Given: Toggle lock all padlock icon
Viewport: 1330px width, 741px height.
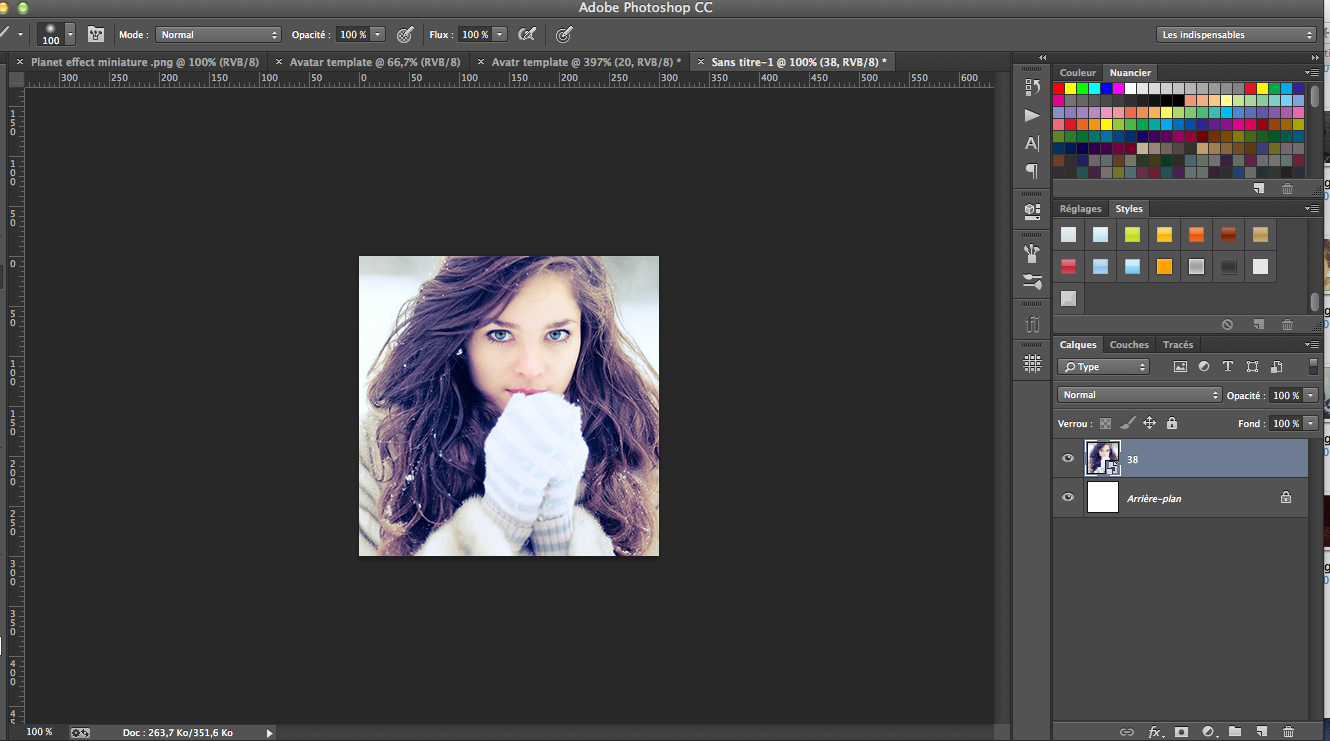Looking at the screenshot, I should coord(1172,423).
